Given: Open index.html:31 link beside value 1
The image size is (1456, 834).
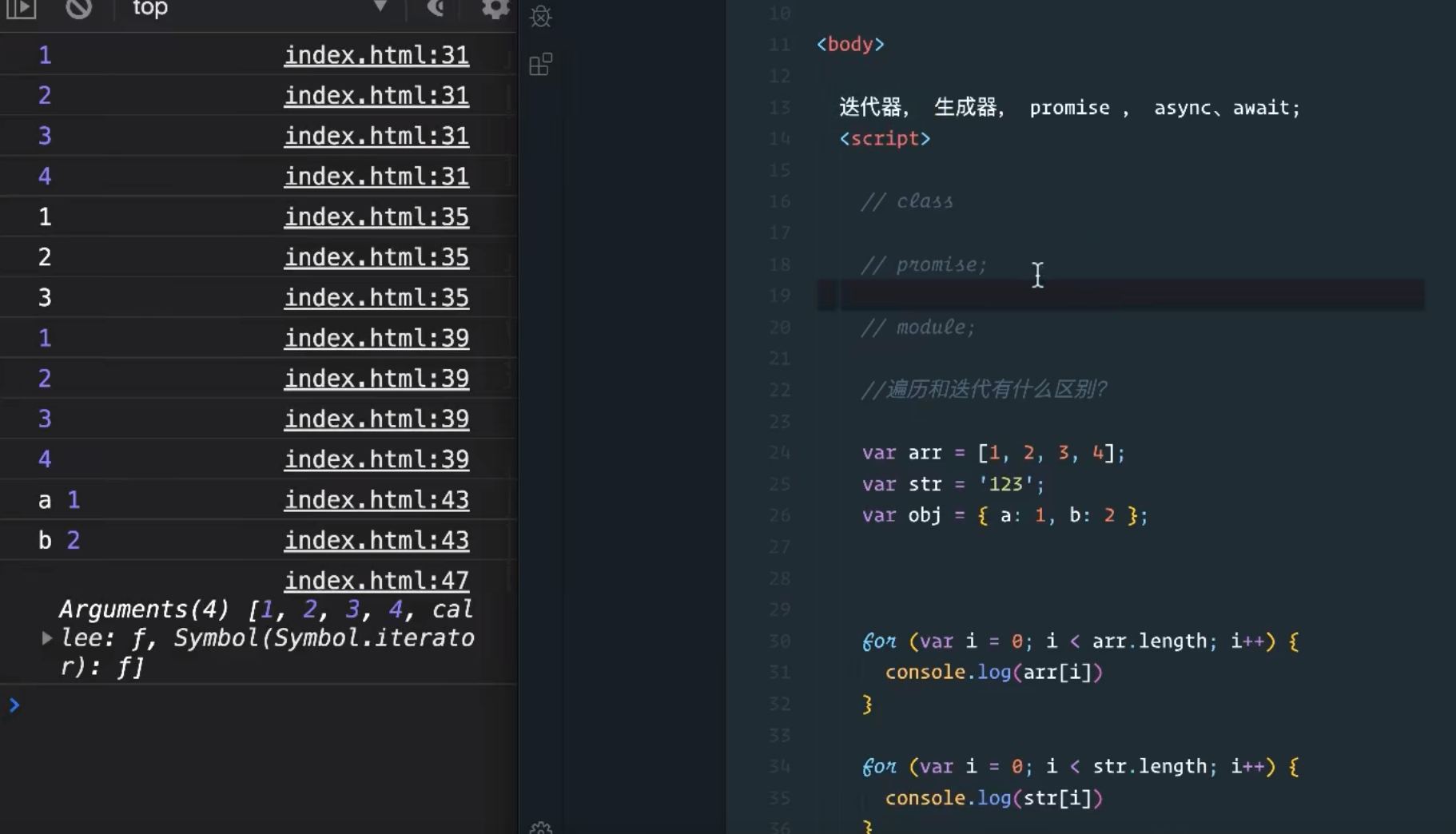Looking at the screenshot, I should 376,55.
